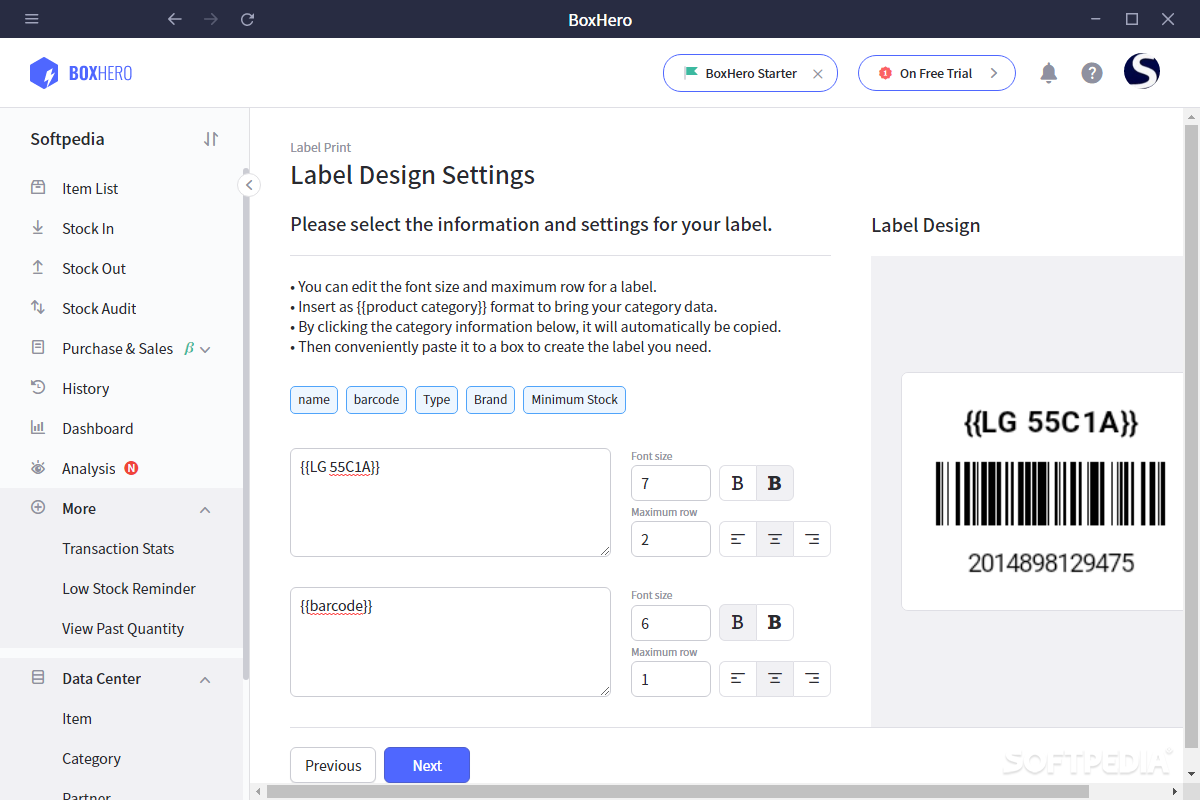Open the help question mark icon
Screen dimensions: 1200x800
tap(1092, 73)
